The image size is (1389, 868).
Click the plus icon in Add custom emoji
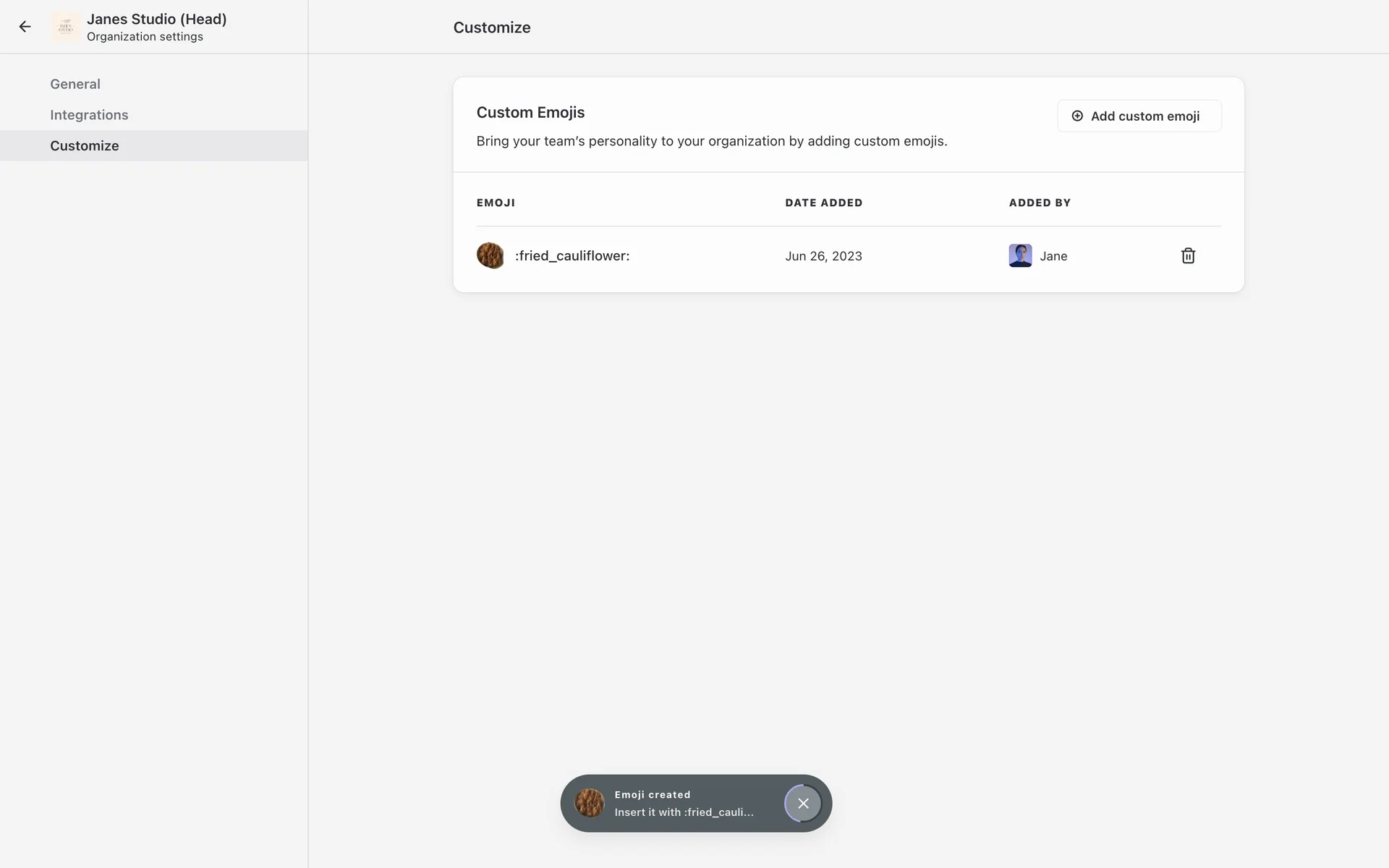click(x=1077, y=116)
